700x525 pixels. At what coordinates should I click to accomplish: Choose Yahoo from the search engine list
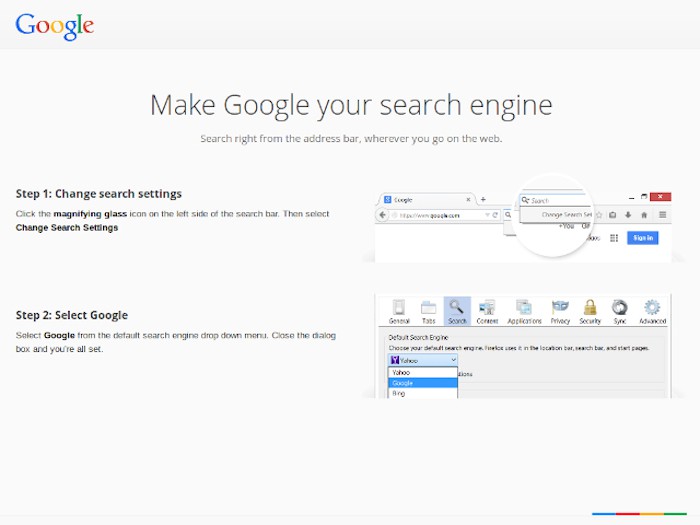point(423,372)
